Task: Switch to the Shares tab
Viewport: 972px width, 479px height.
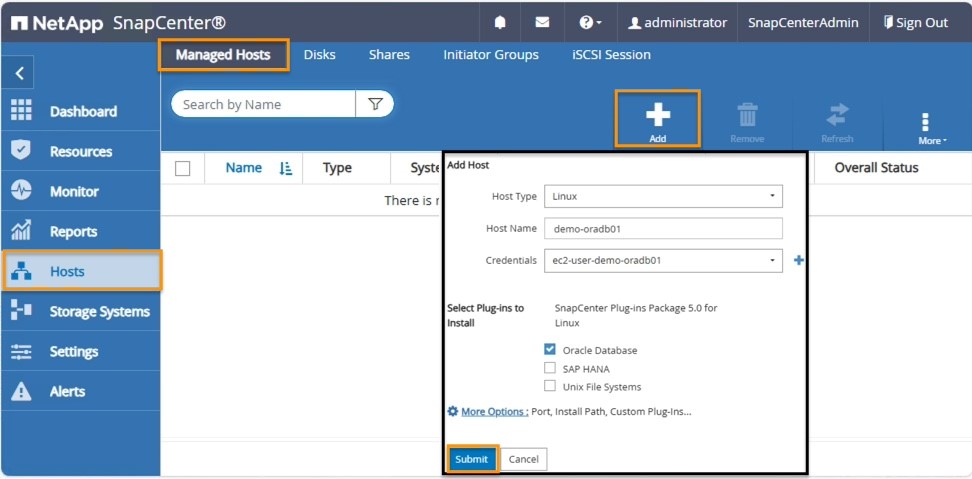Action: coord(389,55)
